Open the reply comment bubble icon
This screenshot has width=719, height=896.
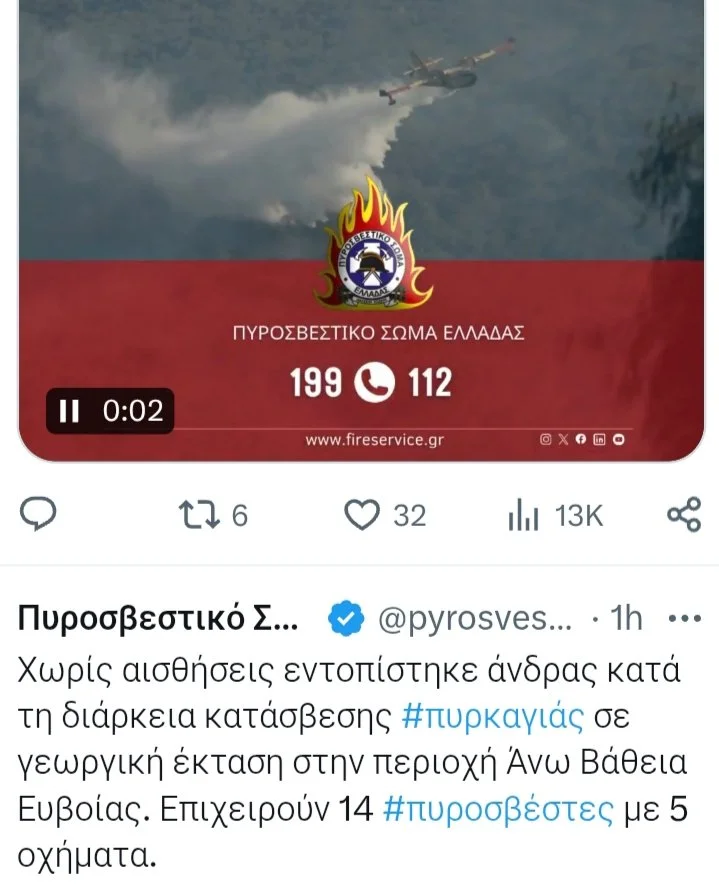coord(38,514)
